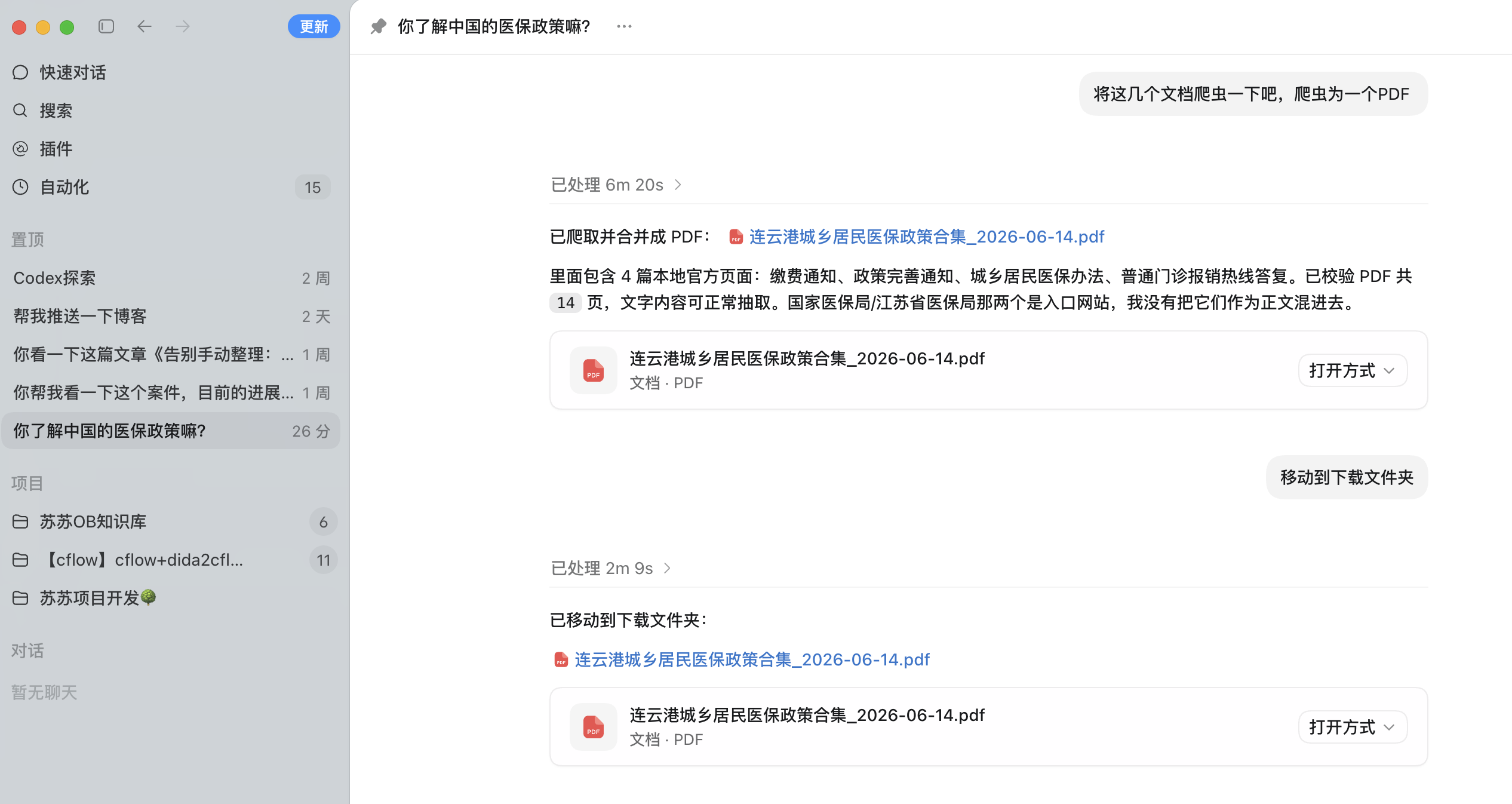Click the plugins icon next to 插件
Viewport: 1512px width, 804px height.
[20, 149]
